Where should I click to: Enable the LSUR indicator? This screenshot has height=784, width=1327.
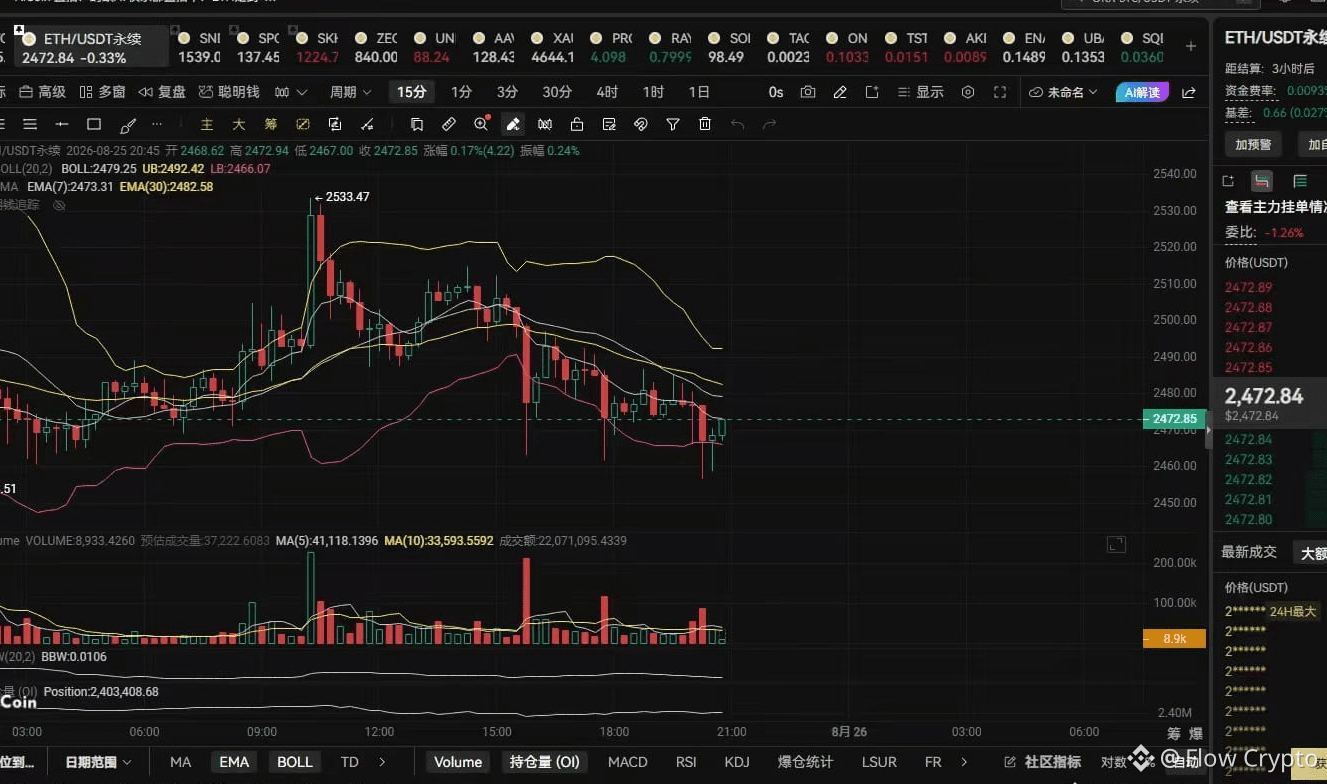click(879, 762)
